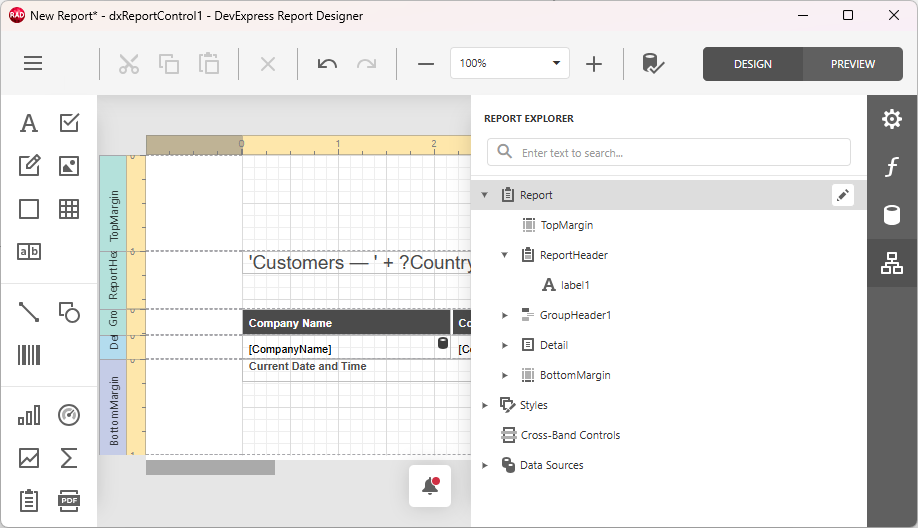Viewport: 918px width, 528px height.
Task: Open the hamburger menu
Action: (33, 63)
